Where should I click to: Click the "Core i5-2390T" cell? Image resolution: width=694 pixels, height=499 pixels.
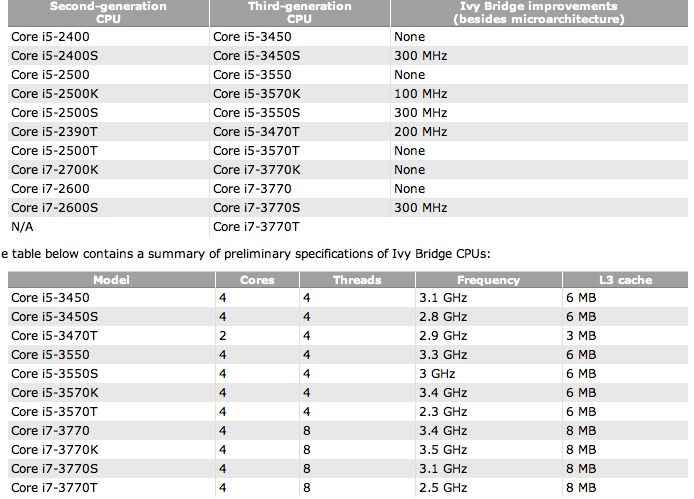54,132
